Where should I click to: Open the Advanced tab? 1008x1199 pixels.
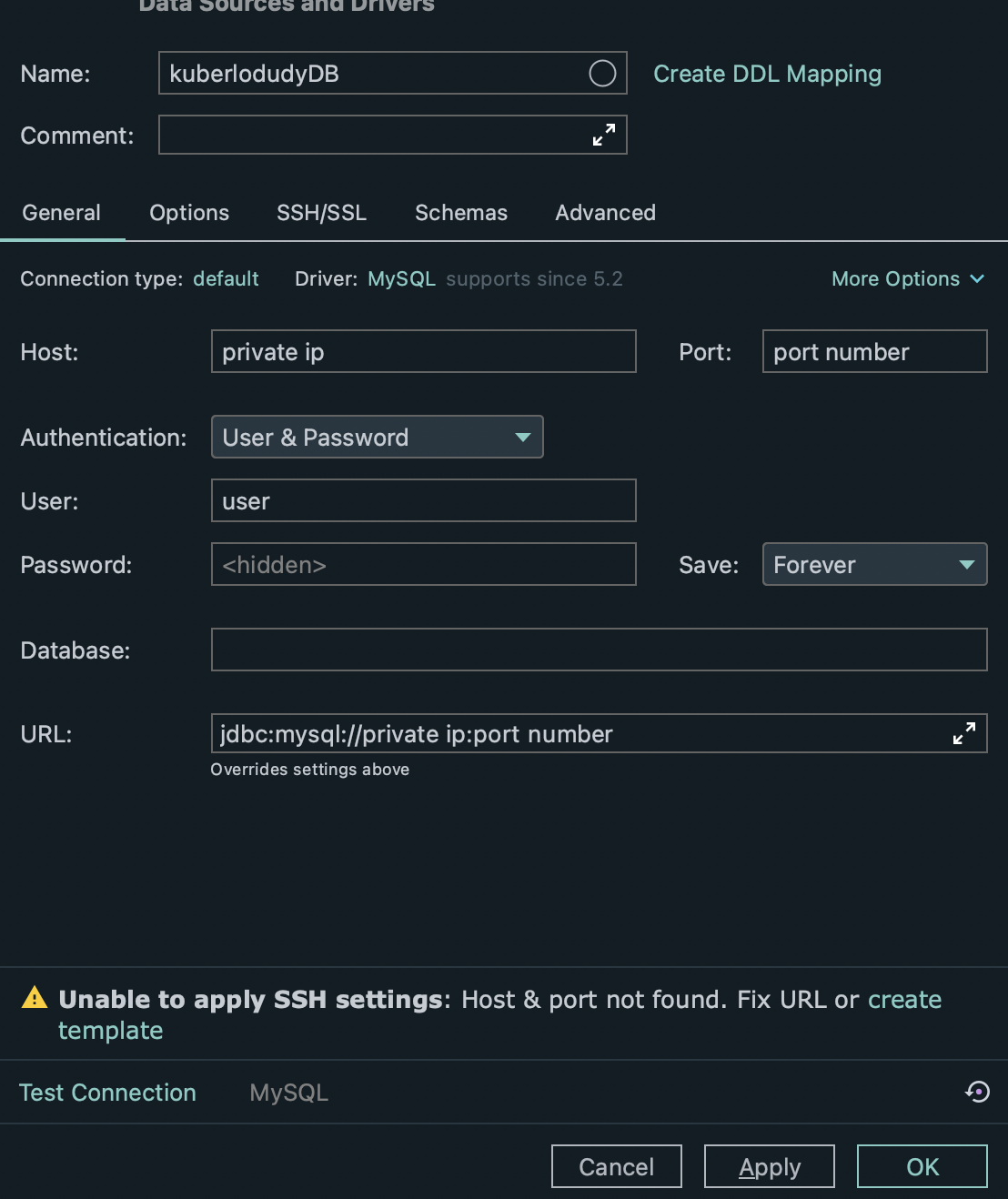click(605, 213)
